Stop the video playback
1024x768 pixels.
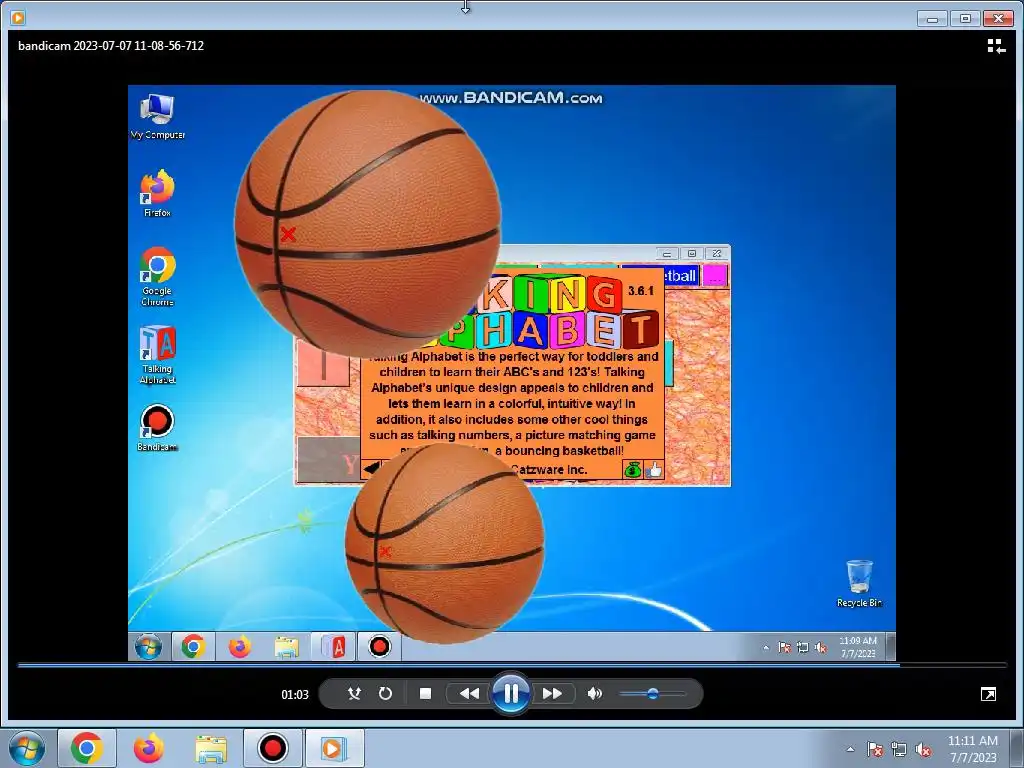425,694
